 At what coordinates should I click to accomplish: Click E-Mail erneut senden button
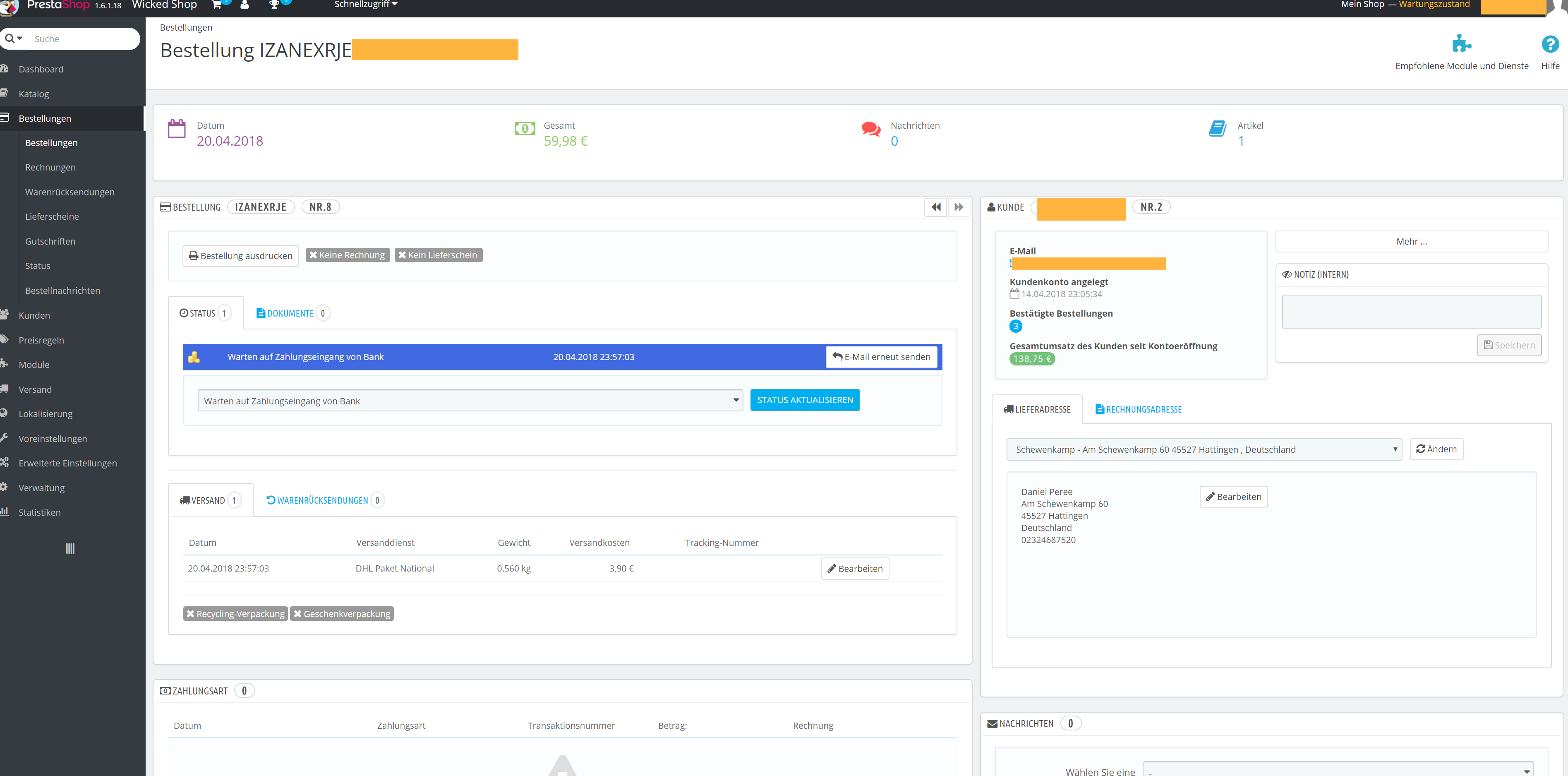click(x=881, y=357)
